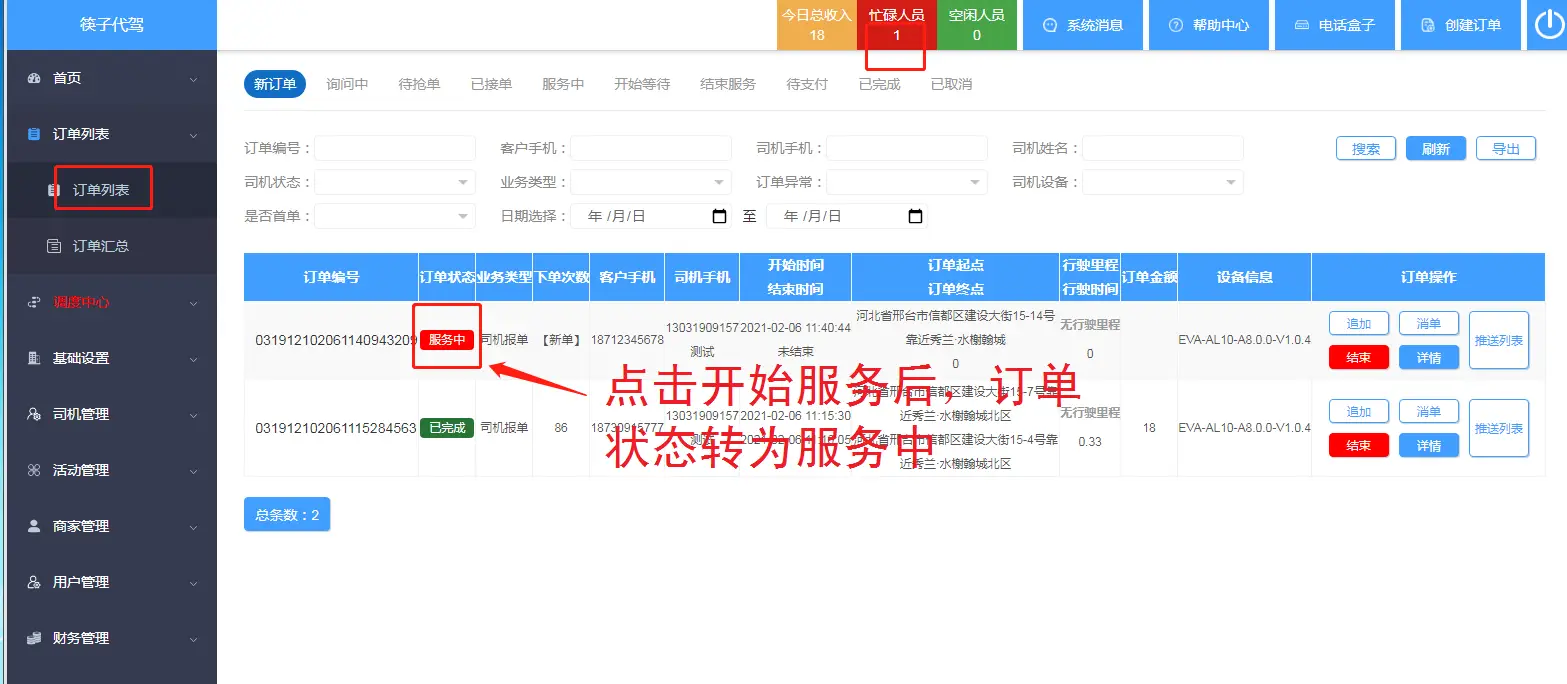Expand the 首页 sidebar chevron
Viewport: 1567px width, 684px height.
[x=193, y=79]
